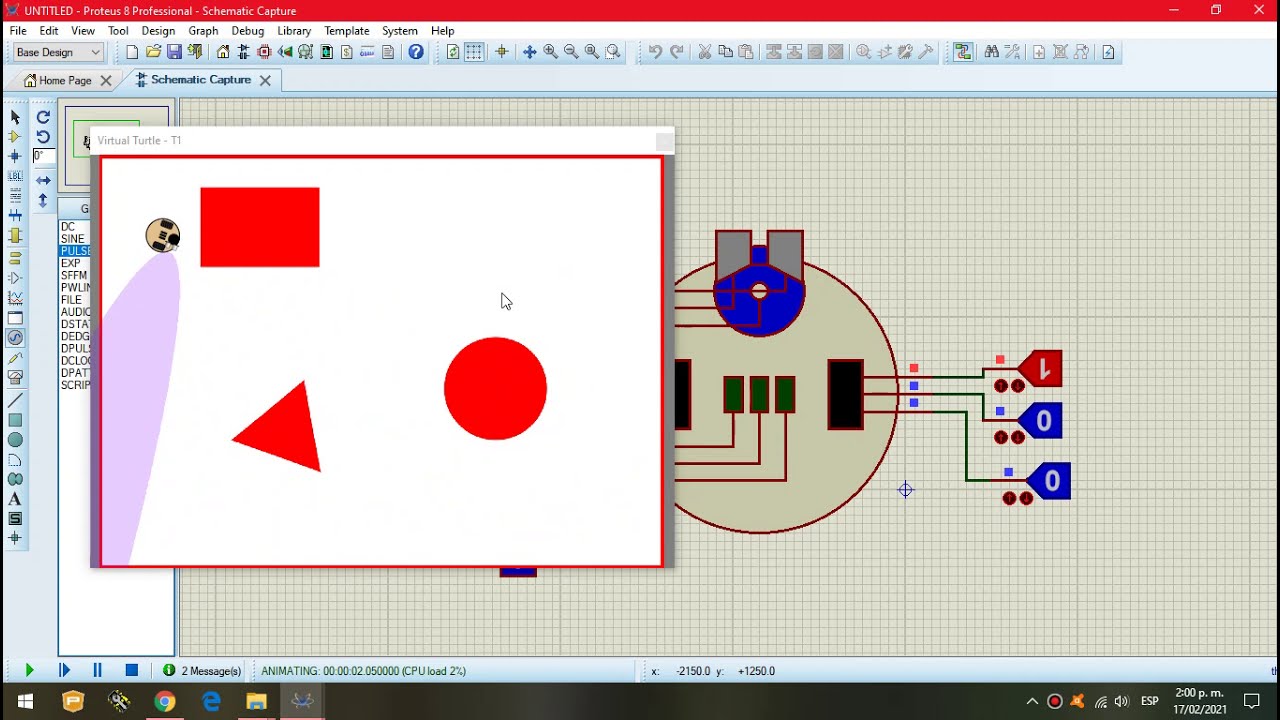Screen dimensions: 1280x720
Task: Save the design with the floppy icon
Action: coord(174,52)
